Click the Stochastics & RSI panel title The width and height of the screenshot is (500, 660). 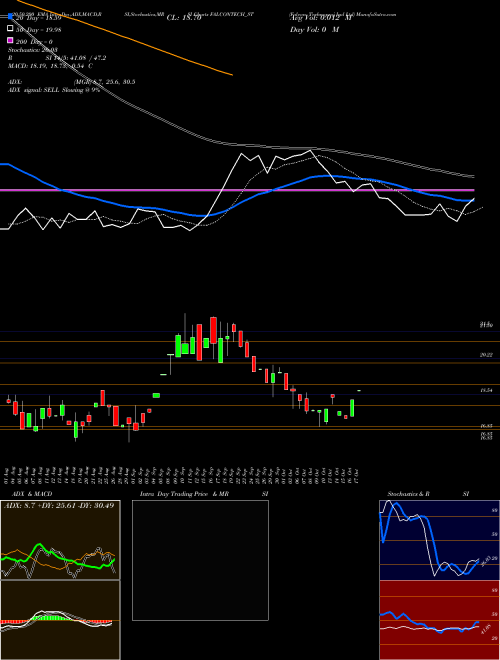click(428, 494)
